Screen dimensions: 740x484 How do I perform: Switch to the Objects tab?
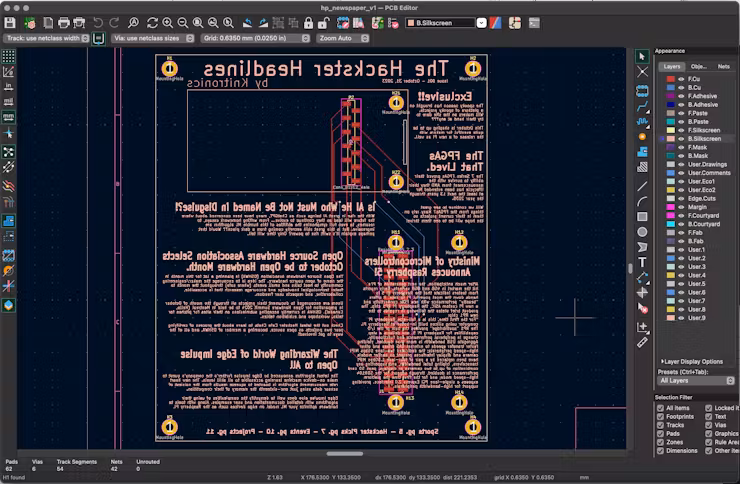click(x=698, y=67)
